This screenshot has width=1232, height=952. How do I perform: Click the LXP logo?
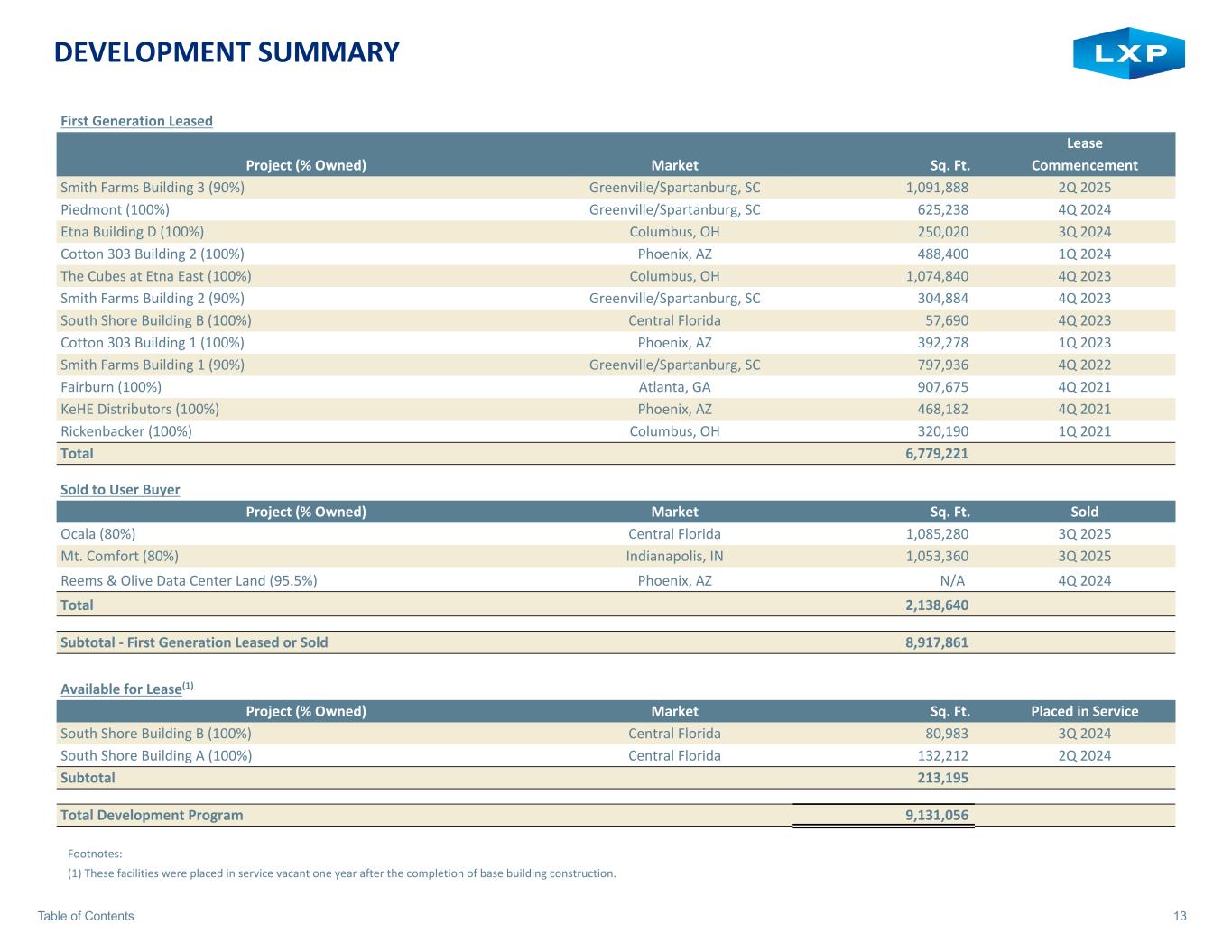click(1128, 53)
